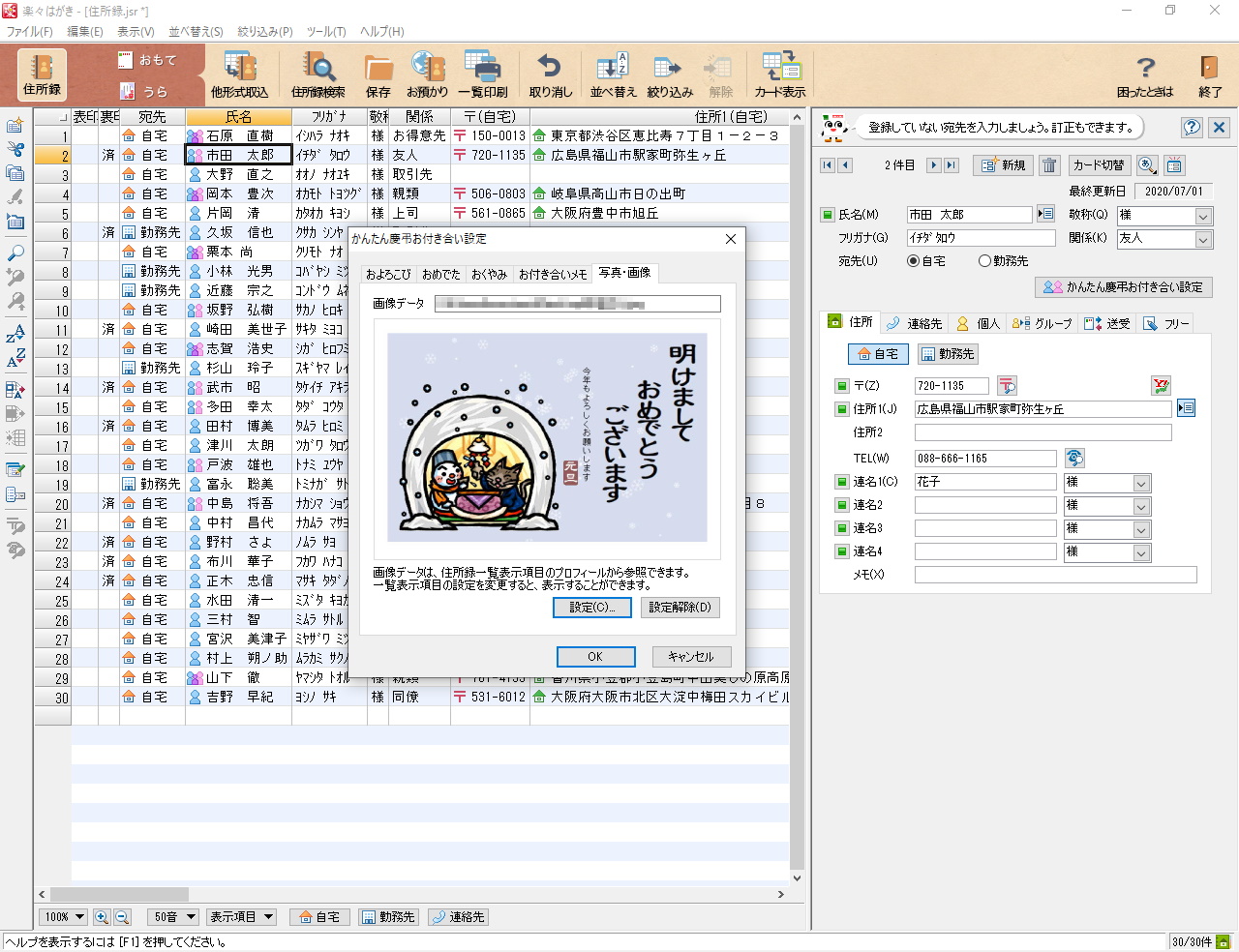Toggle green checkbox beside 住所1(J)
This screenshot has width=1239, height=952.
(x=841, y=409)
